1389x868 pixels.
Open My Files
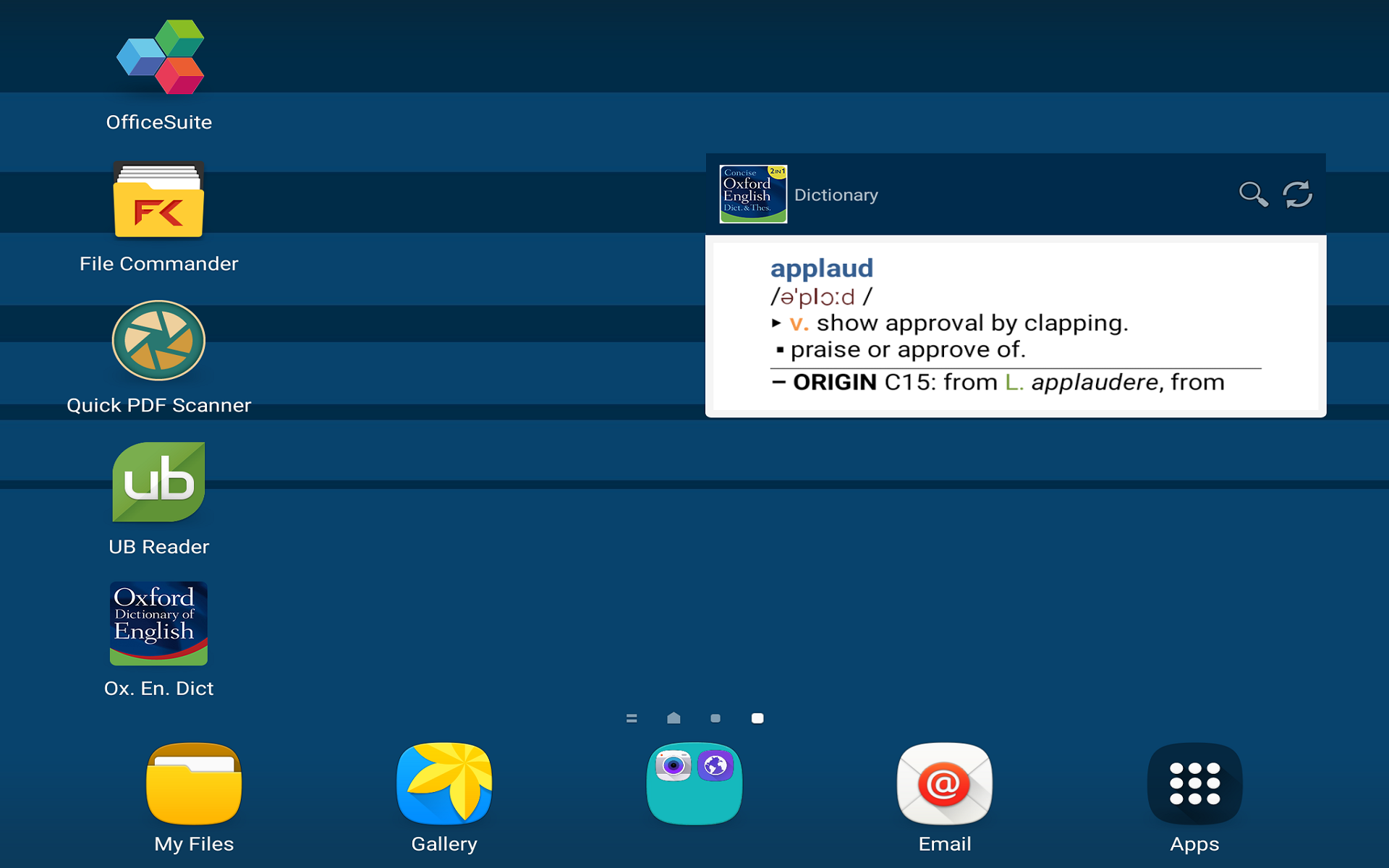coord(193,785)
